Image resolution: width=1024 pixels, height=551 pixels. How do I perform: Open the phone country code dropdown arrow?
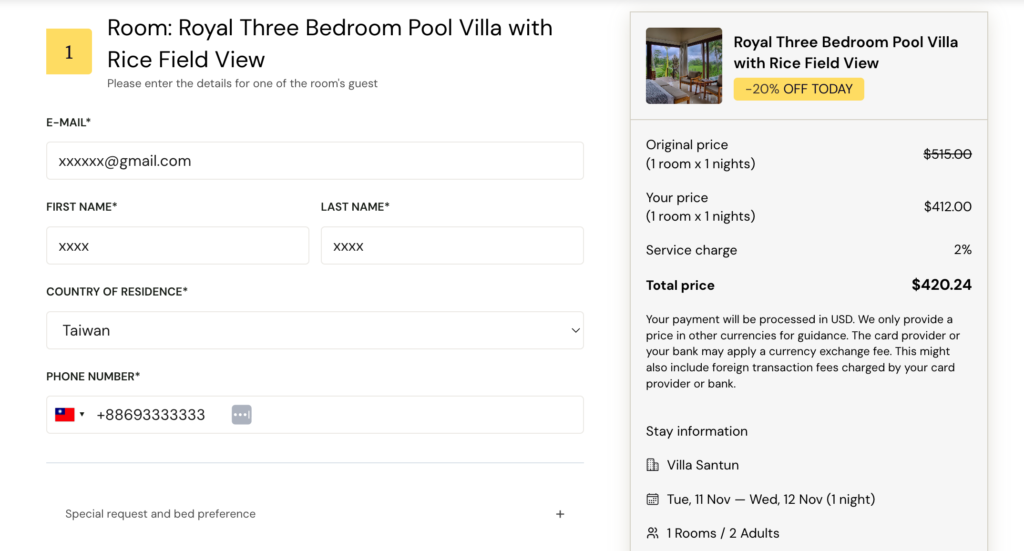pos(82,415)
